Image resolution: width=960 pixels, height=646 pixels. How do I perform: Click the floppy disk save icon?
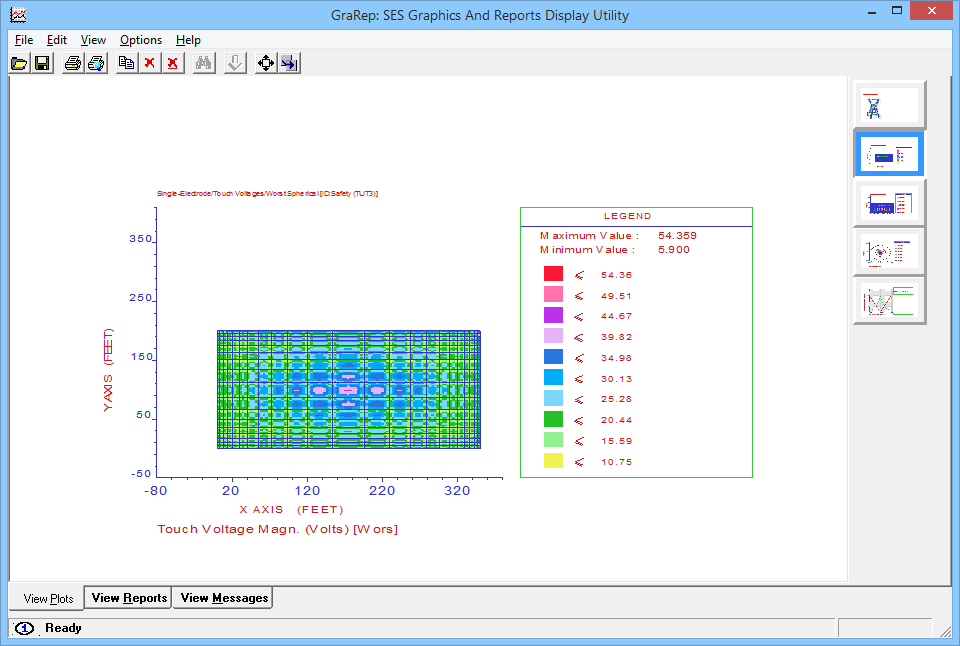[x=42, y=63]
